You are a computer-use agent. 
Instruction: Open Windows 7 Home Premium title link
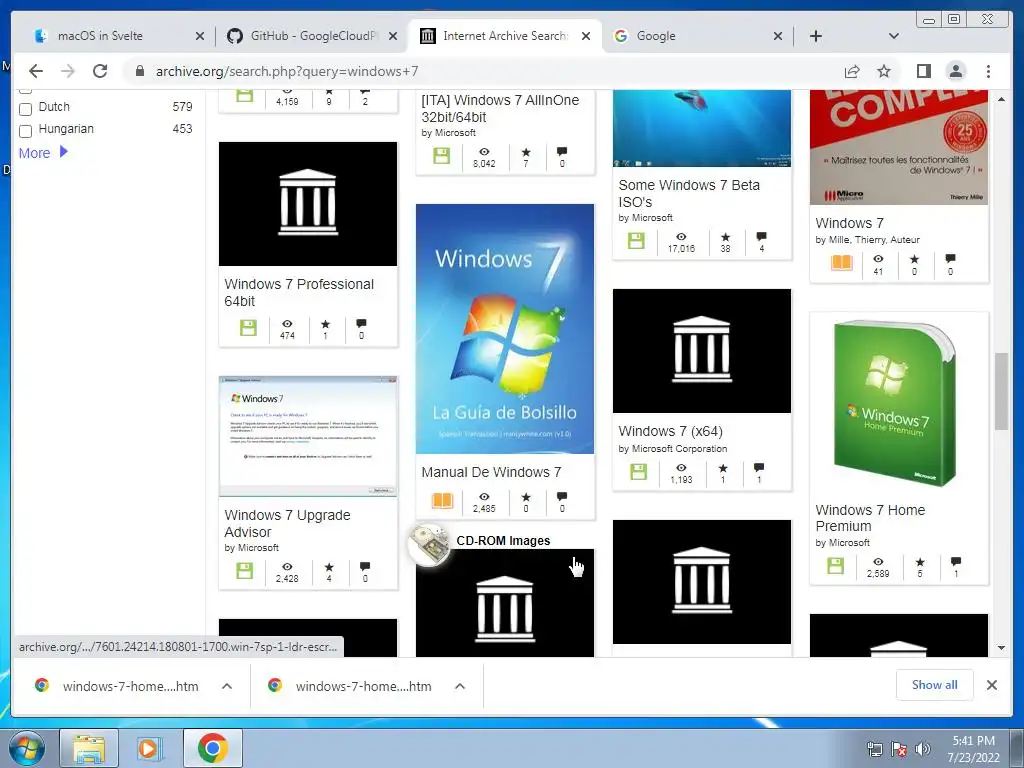870,518
